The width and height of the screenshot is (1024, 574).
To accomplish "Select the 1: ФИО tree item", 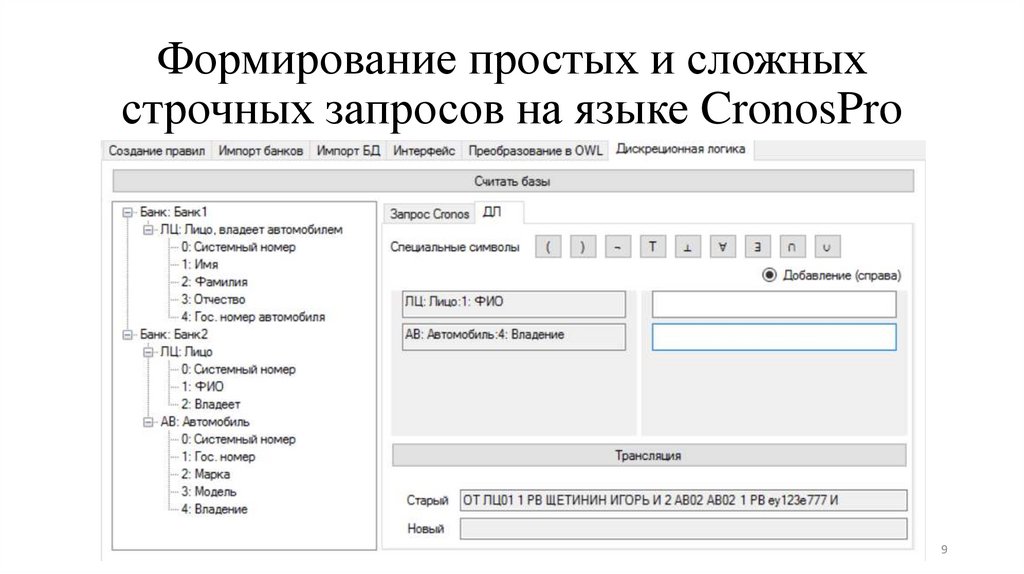I will click(202, 387).
